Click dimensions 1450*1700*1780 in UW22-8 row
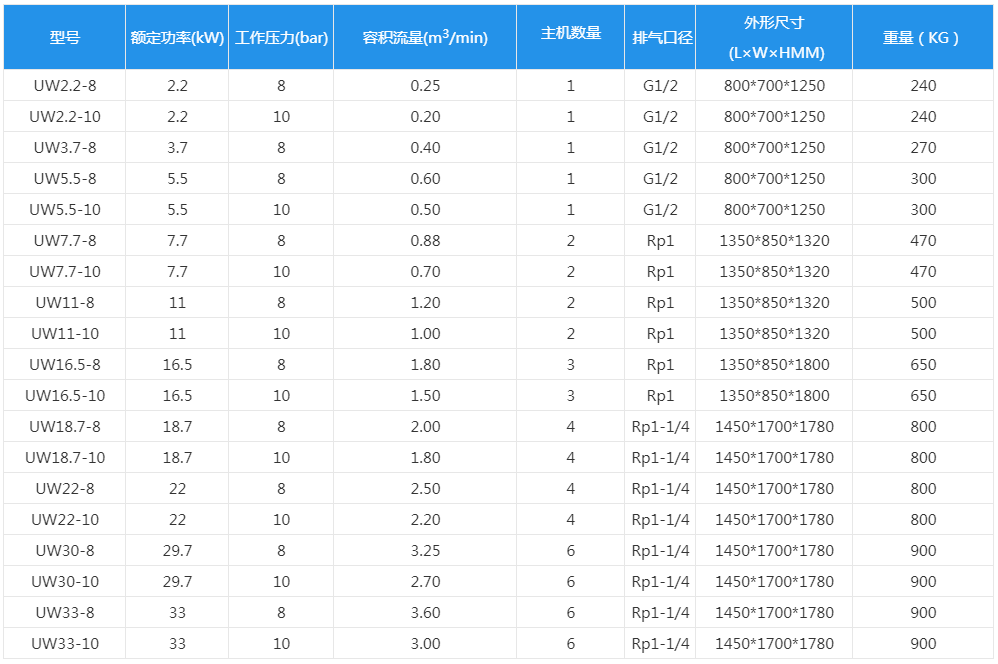 [774, 488]
